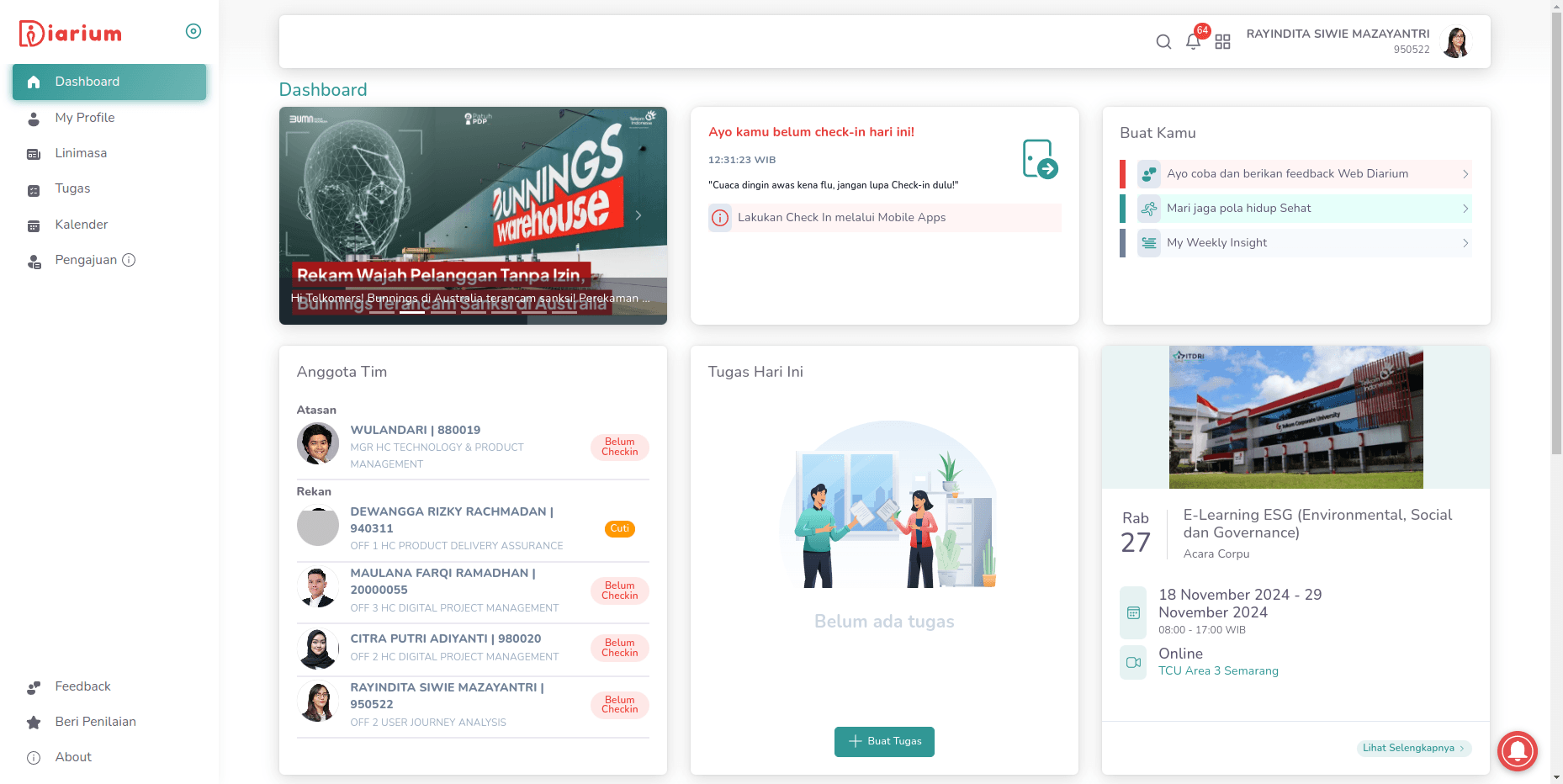This screenshot has height=784, width=1563.
Task: Open the E-Learning ESG event image
Action: pos(1295,417)
